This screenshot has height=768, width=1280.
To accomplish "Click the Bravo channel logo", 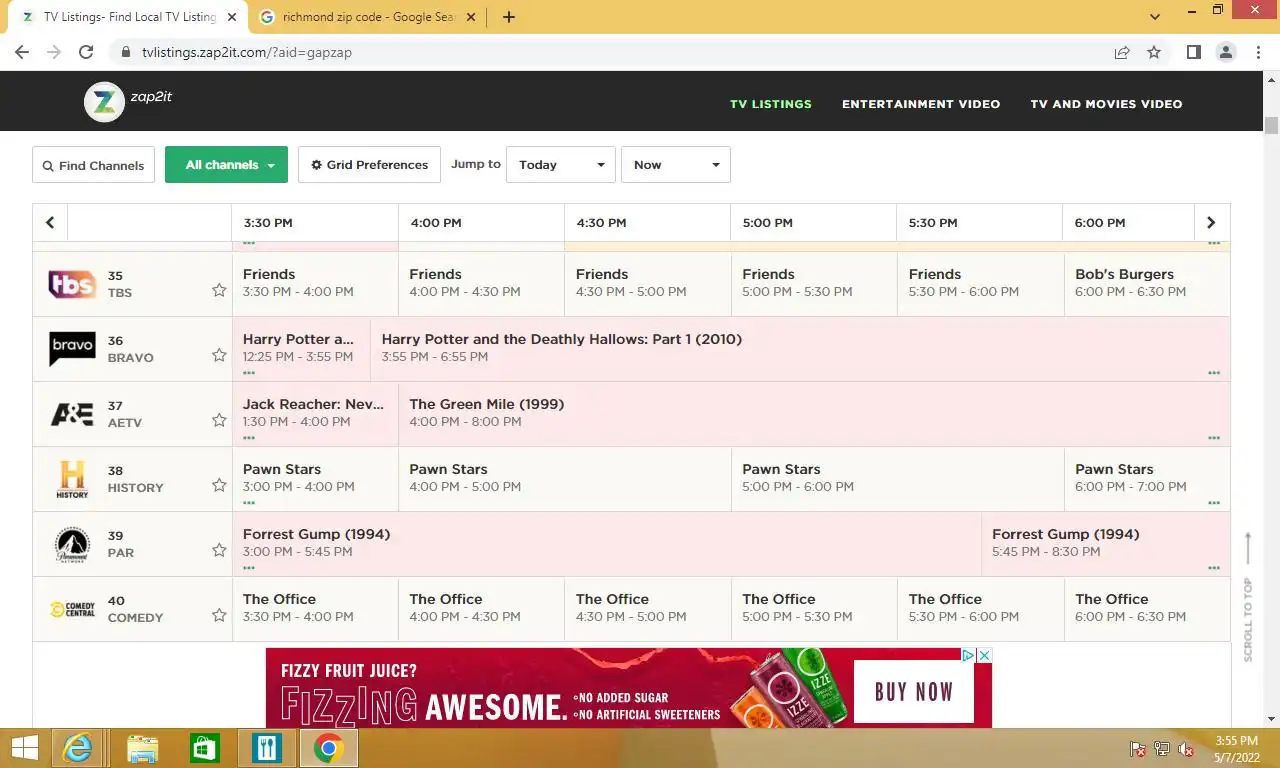I will click(72, 349).
